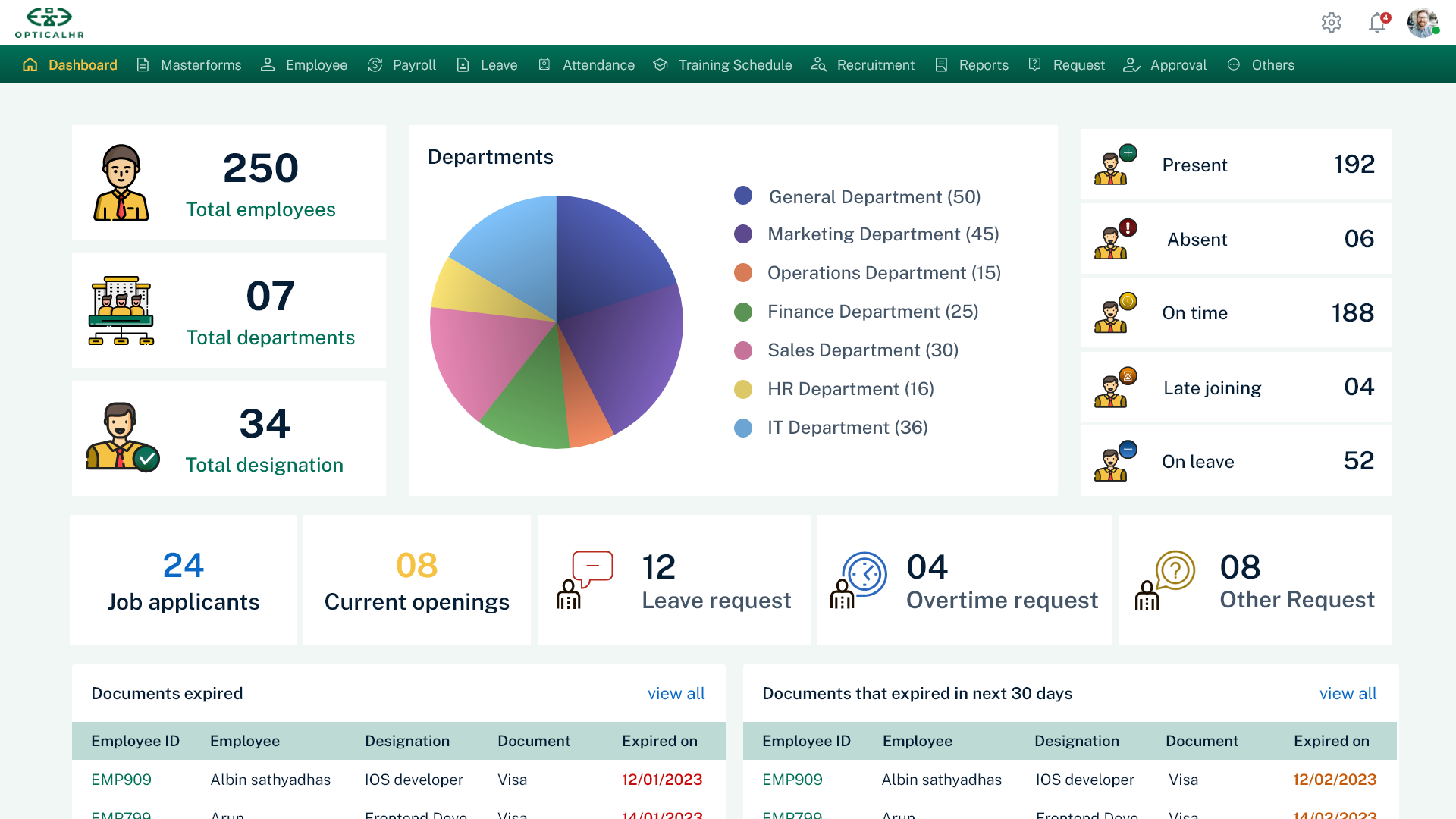Click the notifications bell icon
This screenshot has width=1456, height=819.
[x=1377, y=23]
